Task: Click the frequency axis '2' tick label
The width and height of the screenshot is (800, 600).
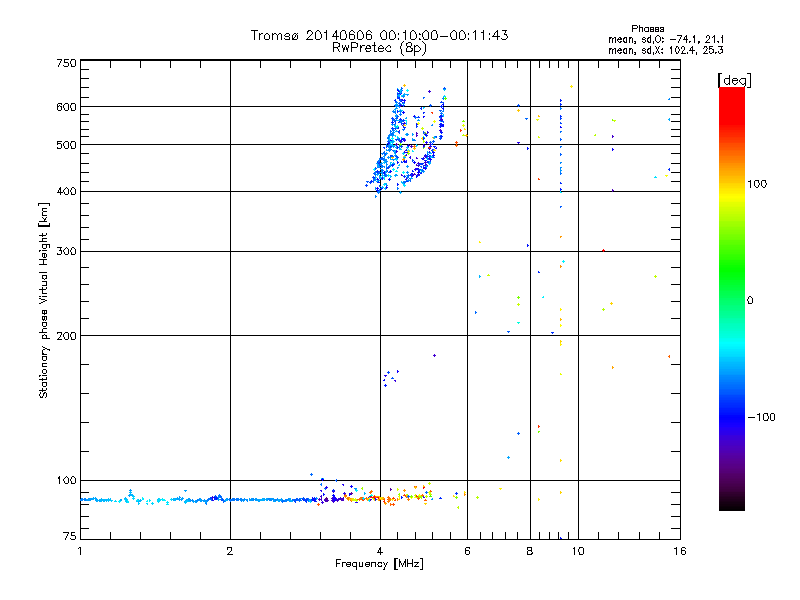Action: 230,551
